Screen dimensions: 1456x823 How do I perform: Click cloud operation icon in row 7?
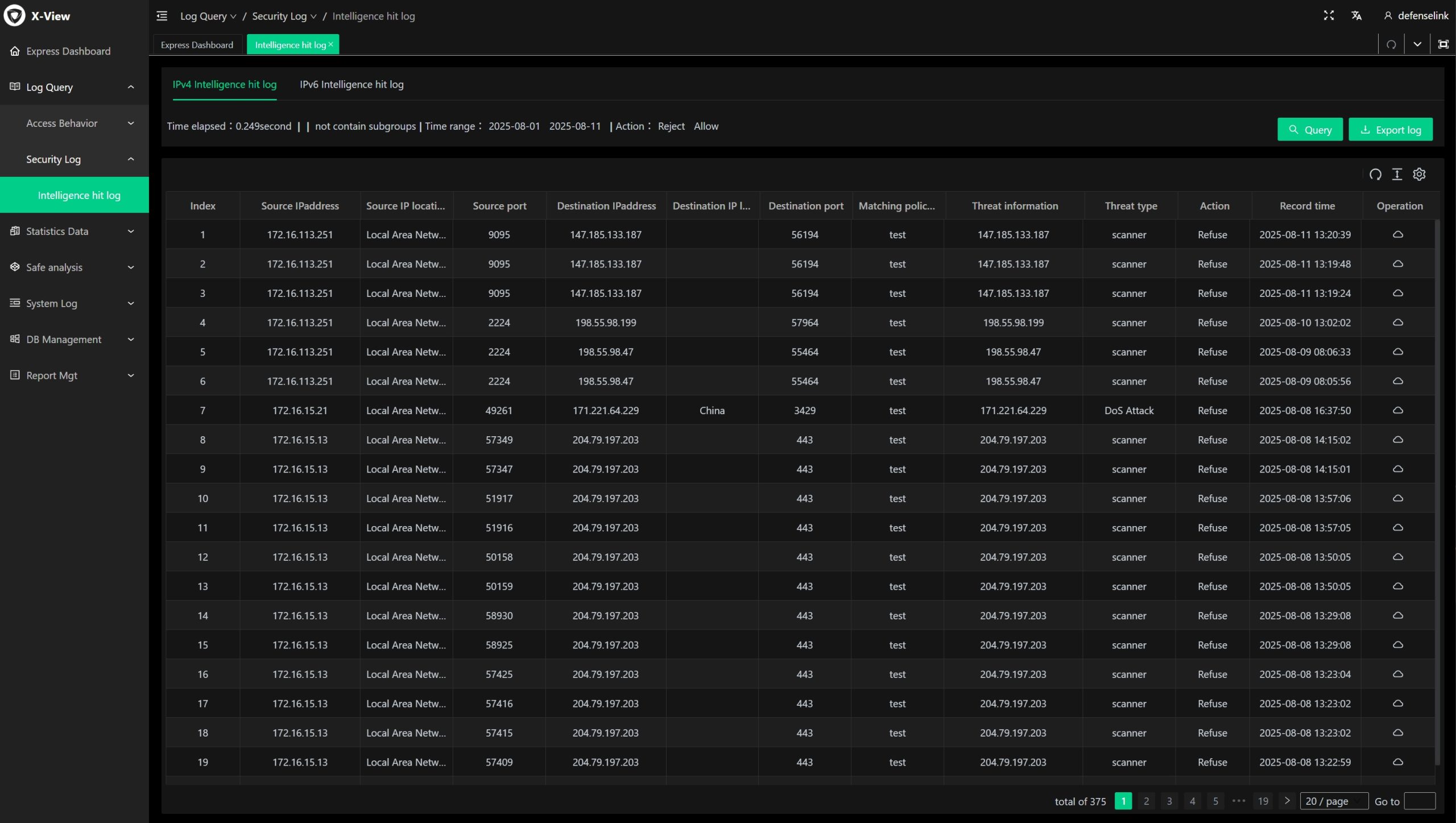[1397, 410]
